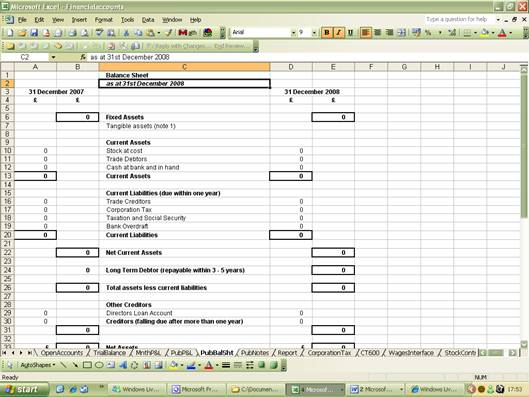This screenshot has height=397, width=529.
Task: Apply Shadow Style from the drawing toolbar
Action: point(261,365)
